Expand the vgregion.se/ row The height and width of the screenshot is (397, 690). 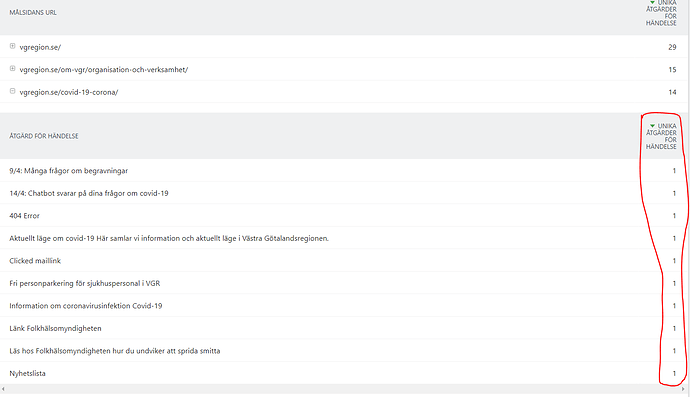[12, 46]
